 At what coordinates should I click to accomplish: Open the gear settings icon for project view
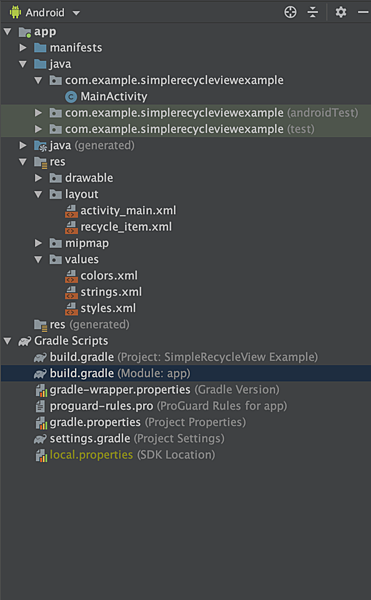341,12
